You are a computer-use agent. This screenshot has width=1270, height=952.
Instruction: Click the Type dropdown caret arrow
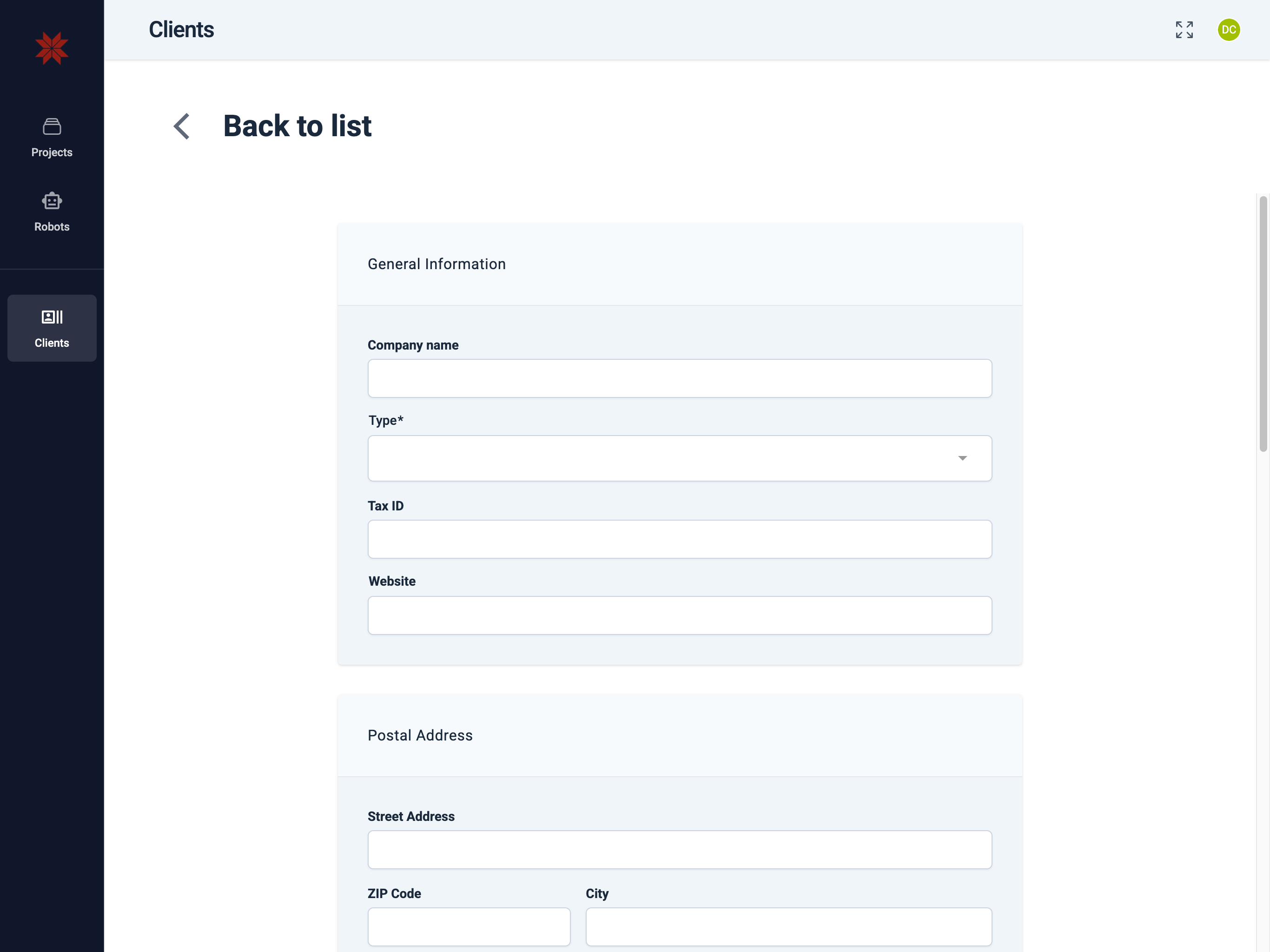[962, 458]
